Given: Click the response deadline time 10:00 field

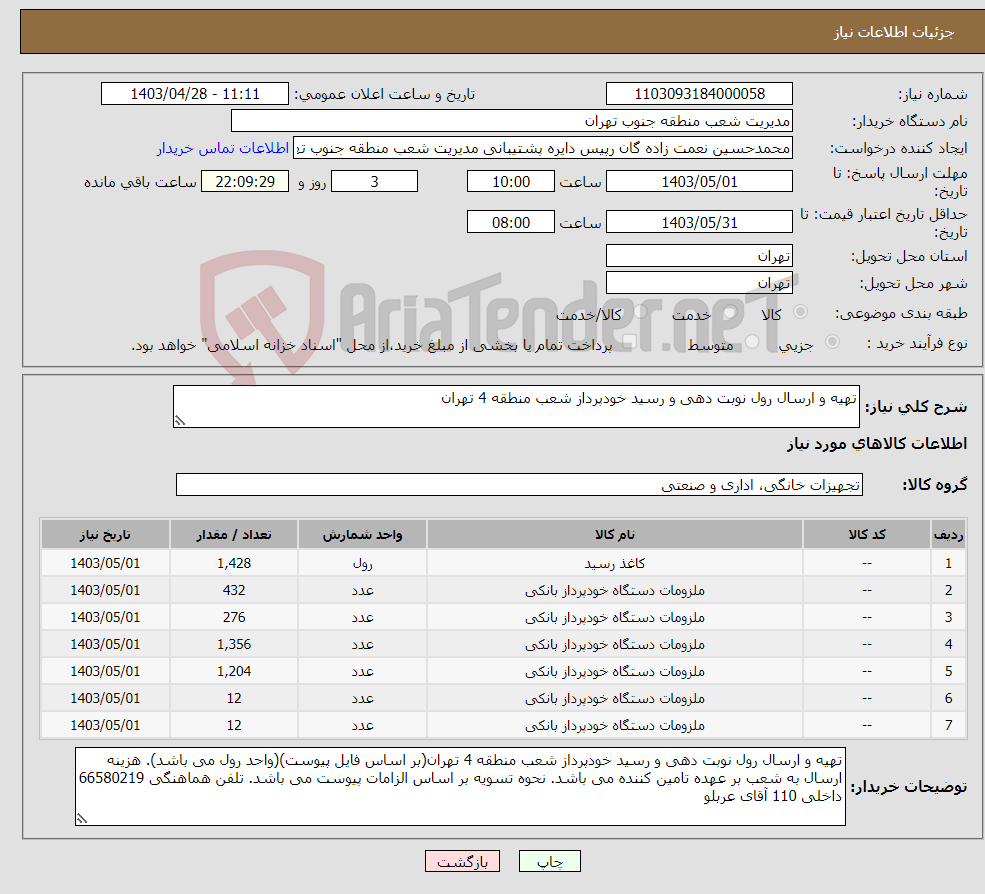Looking at the screenshot, I should coord(511,182).
